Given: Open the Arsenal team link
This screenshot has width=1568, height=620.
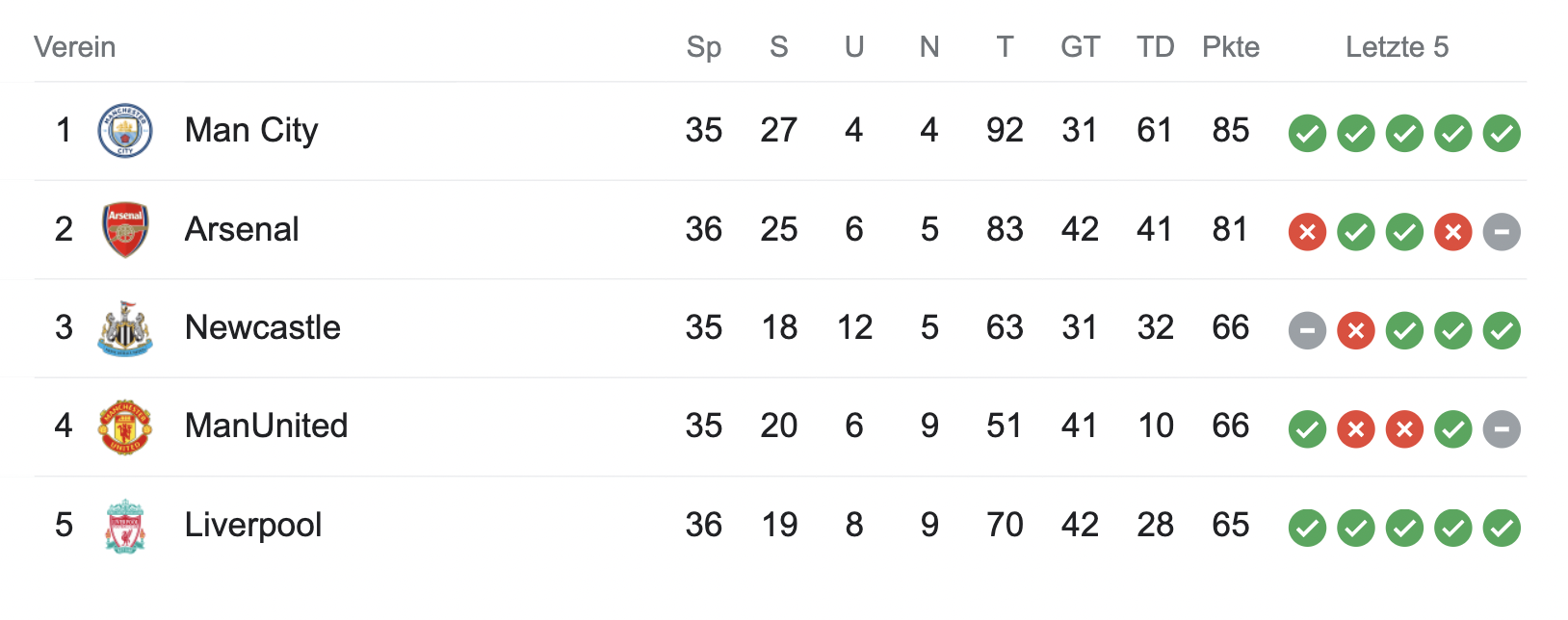Looking at the screenshot, I should coord(242,229).
